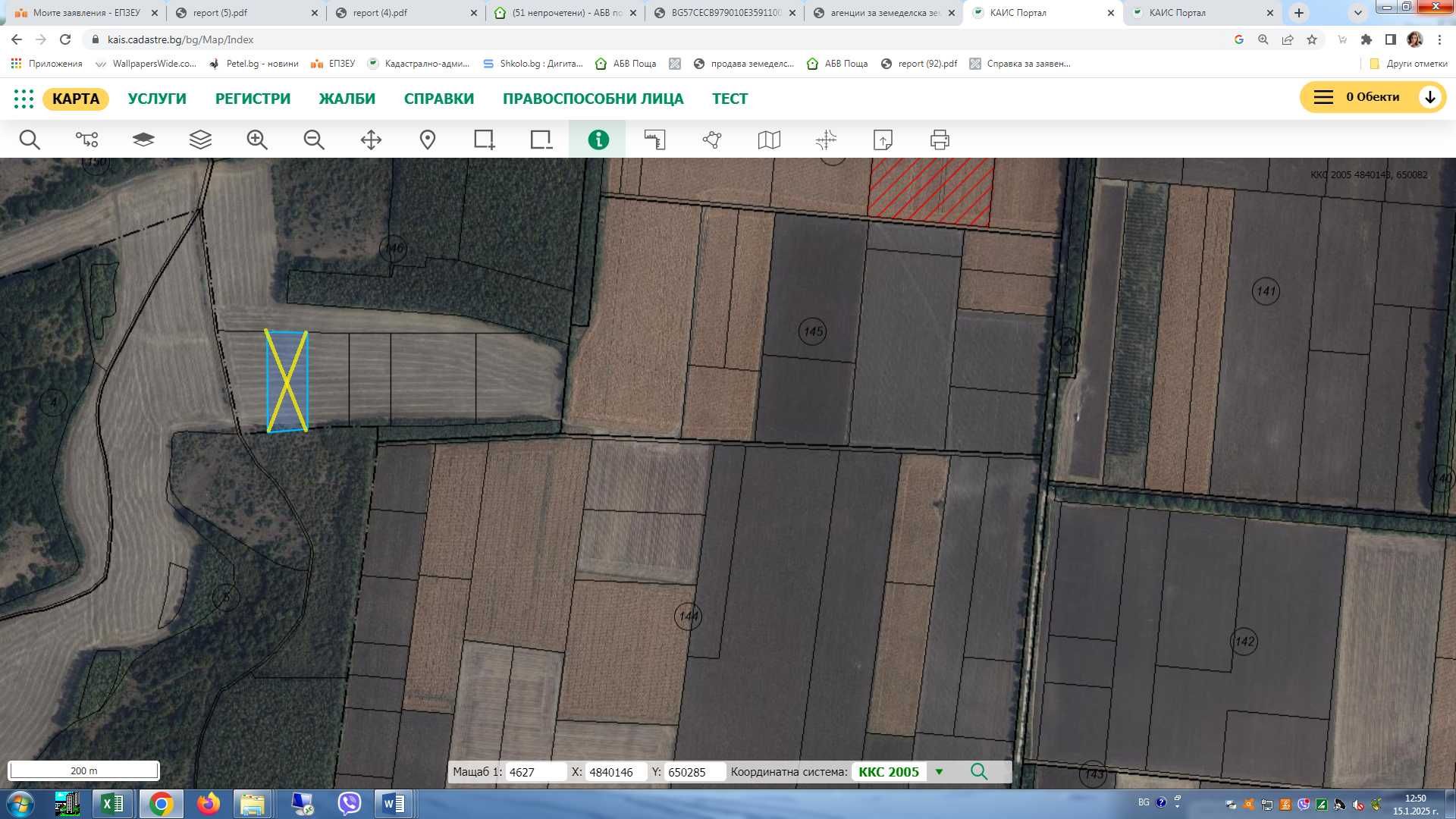Reload the page
Image resolution: width=1456 pixels, height=819 pixels.
click(x=65, y=39)
